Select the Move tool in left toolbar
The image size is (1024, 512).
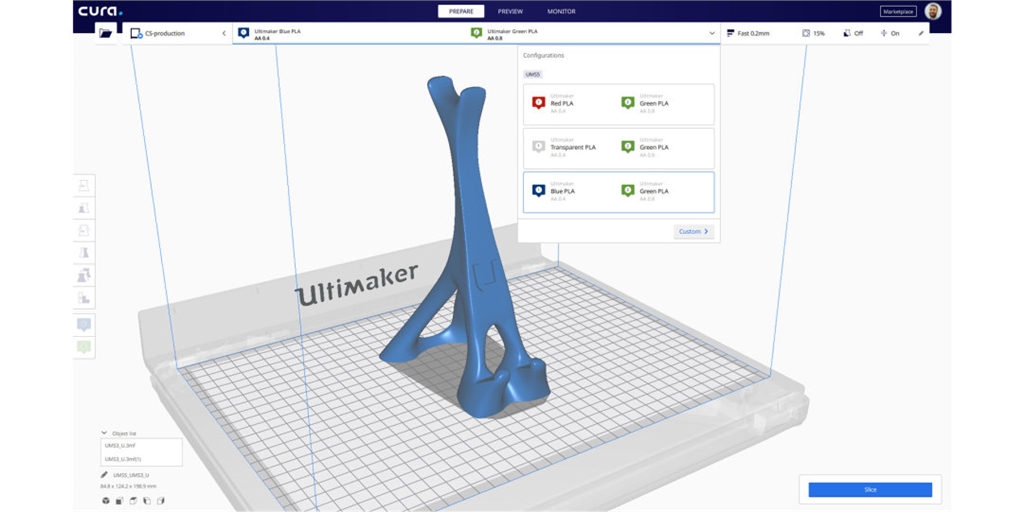click(x=84, y=185)
